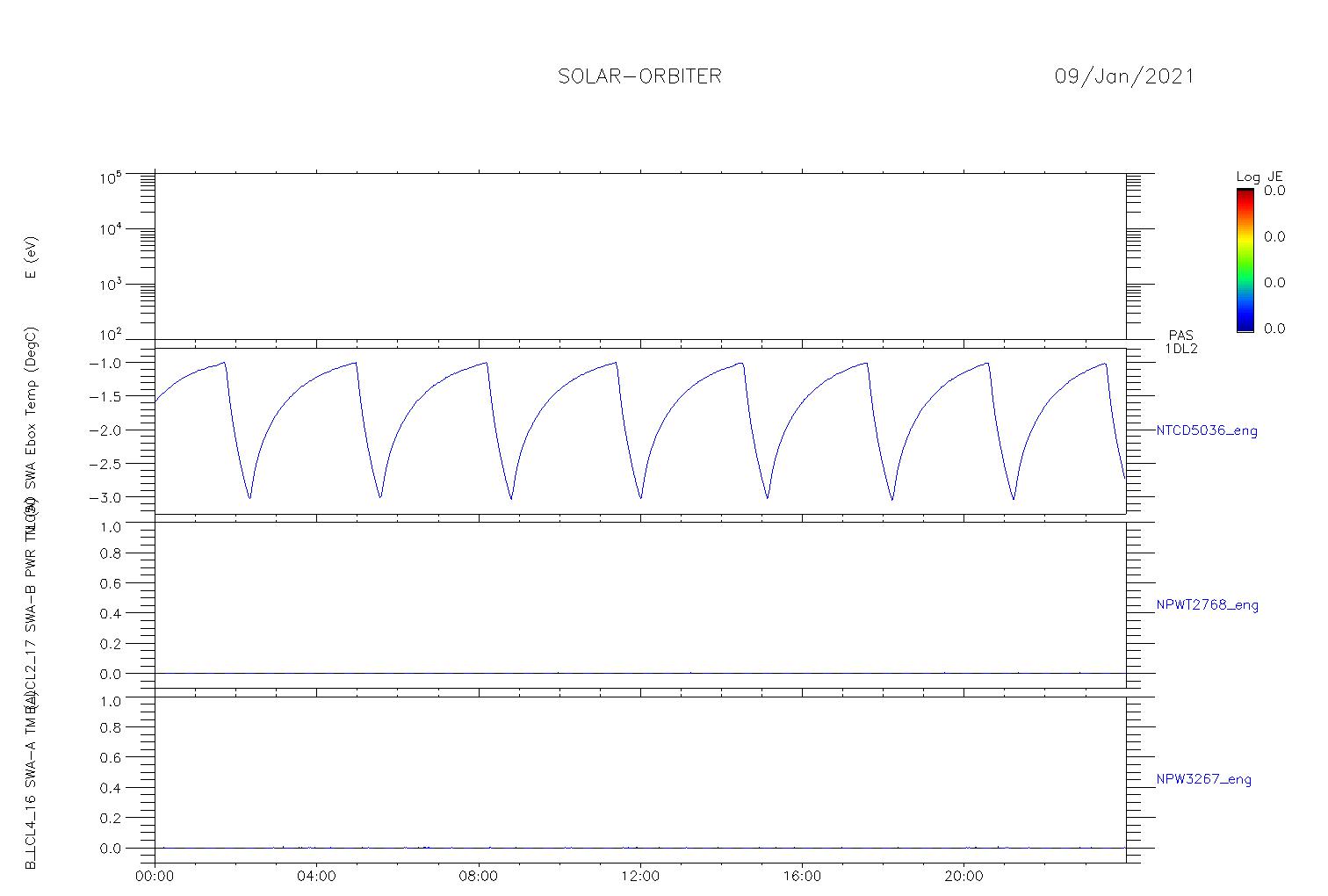1328x896 pixels.
Task: Click the NTCD5036_eng legend label
Action: tap(1207, 431)
